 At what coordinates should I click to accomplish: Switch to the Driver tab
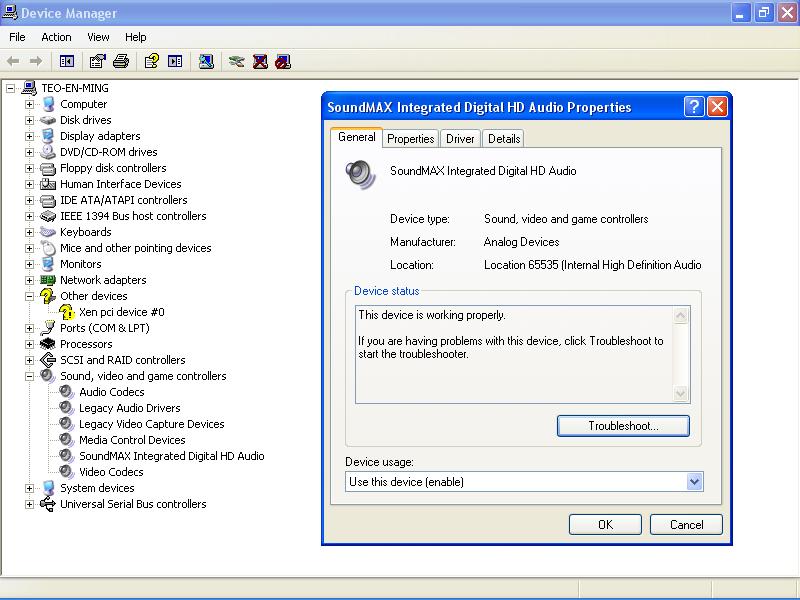460,139
